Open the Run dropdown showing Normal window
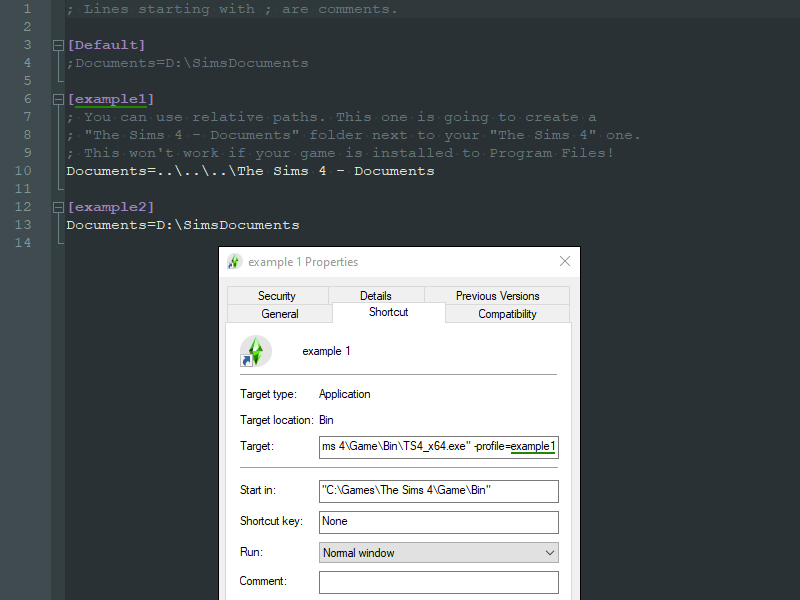The image size is (800, 600). (x=438, y=553)
